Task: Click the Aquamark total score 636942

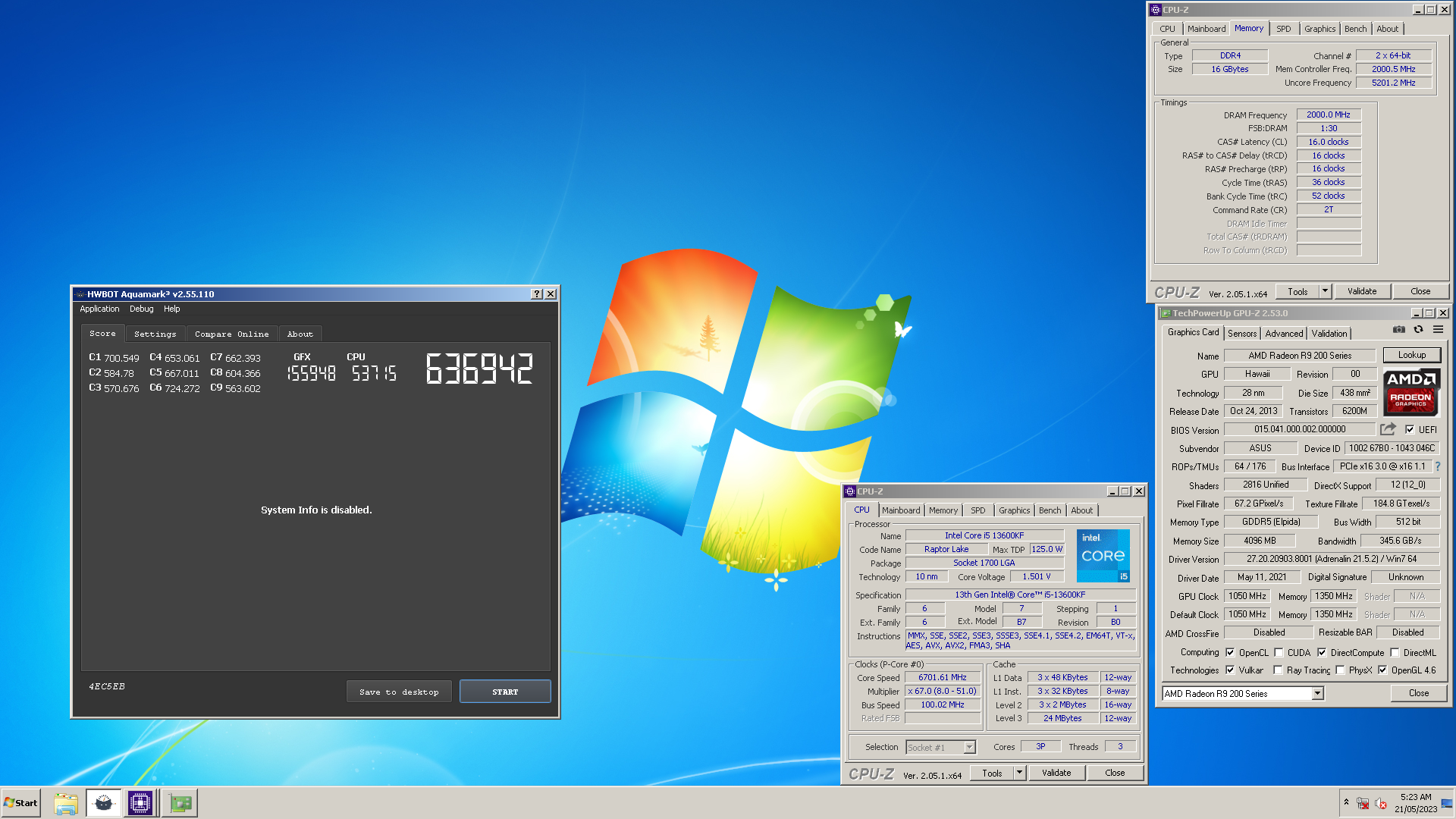Action: point(479,369)
